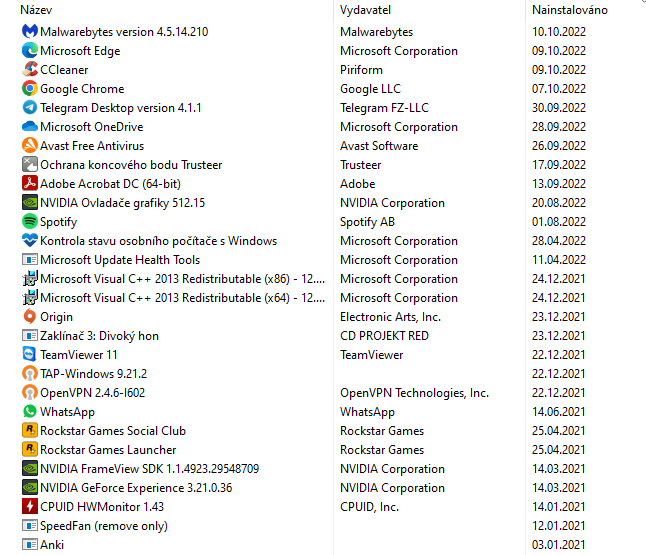Click publisher Spotify AB cell

pos(367,222)
